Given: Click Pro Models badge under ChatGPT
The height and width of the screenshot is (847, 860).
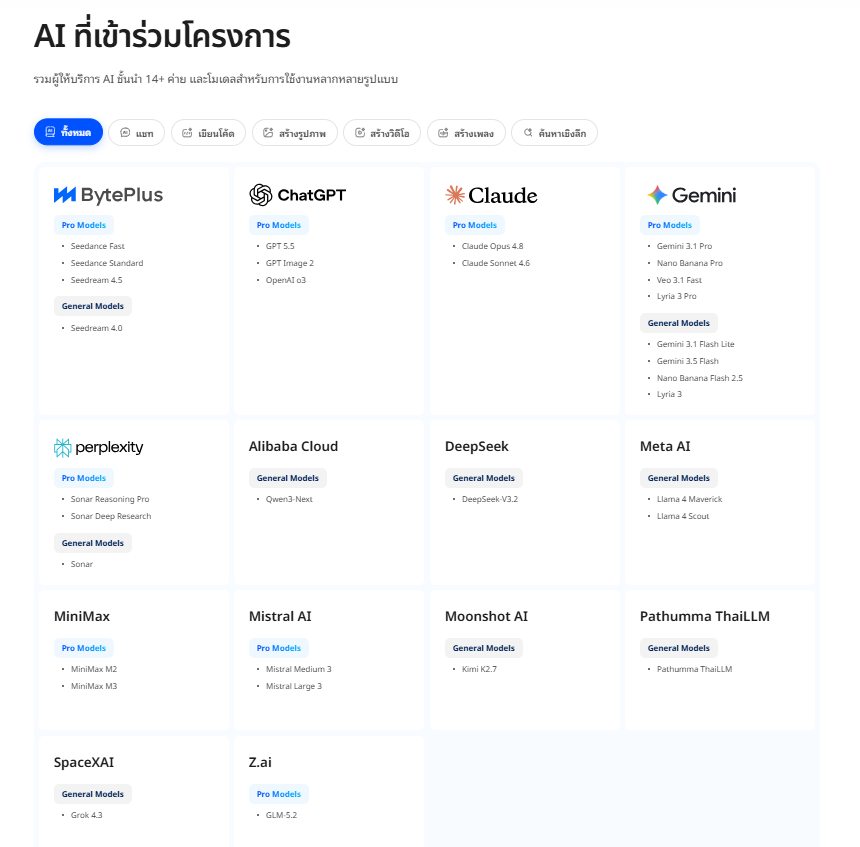Looking at the screenshot, I should point(279,225).
